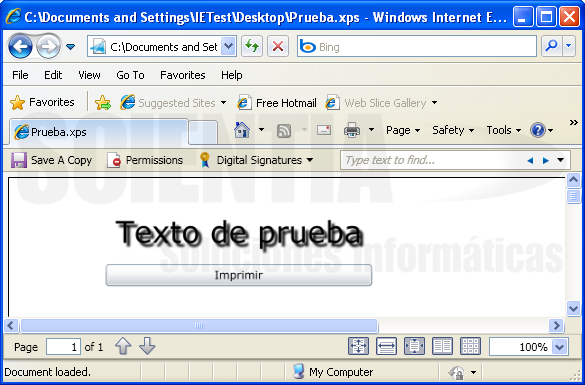
Task: Expand the address bar dropdown arrow
Action: 228,47
